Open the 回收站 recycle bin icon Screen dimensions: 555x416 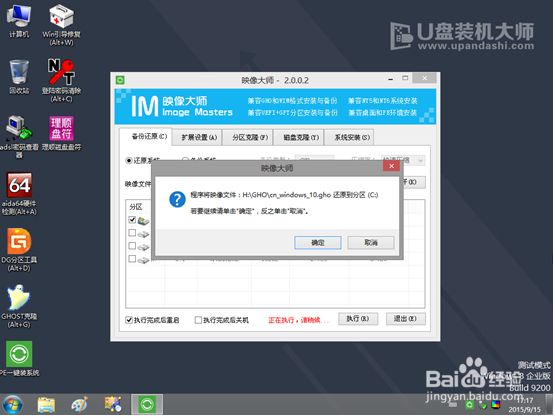(x=19, y=77)
